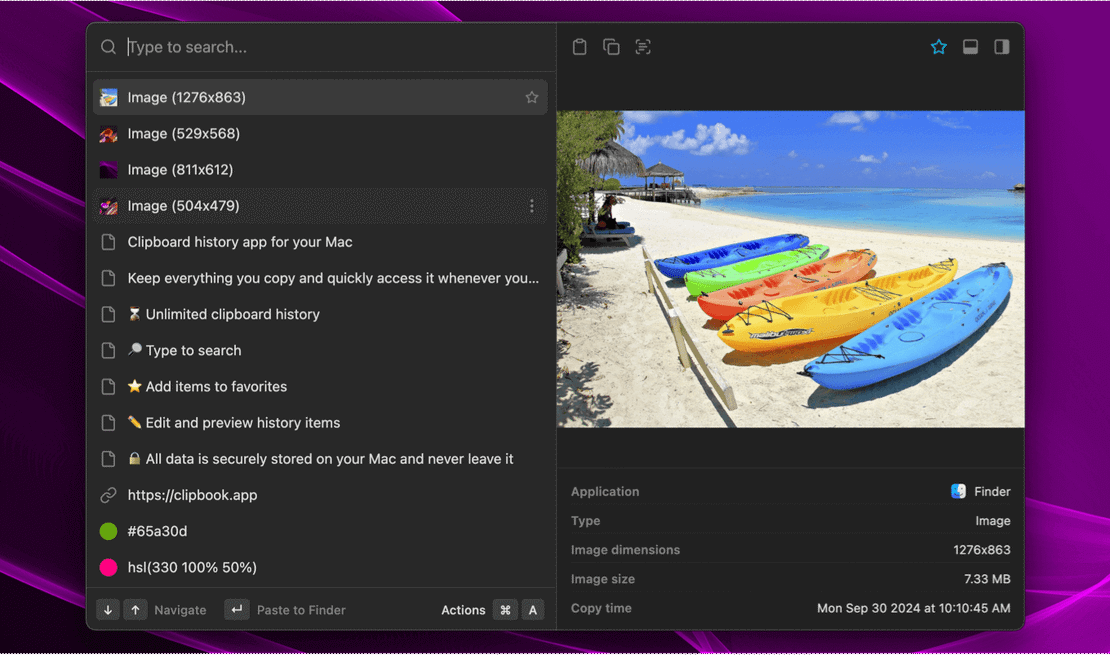Select the Image (1276x863) history item
This screenshot has height=655, width=1110.
[x=320, y=97]
